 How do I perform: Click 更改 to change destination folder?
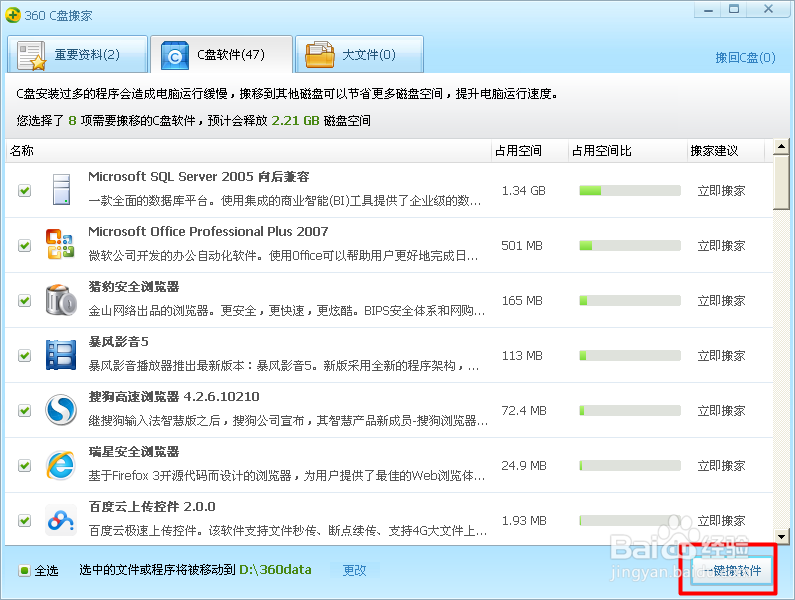(354, 571)
